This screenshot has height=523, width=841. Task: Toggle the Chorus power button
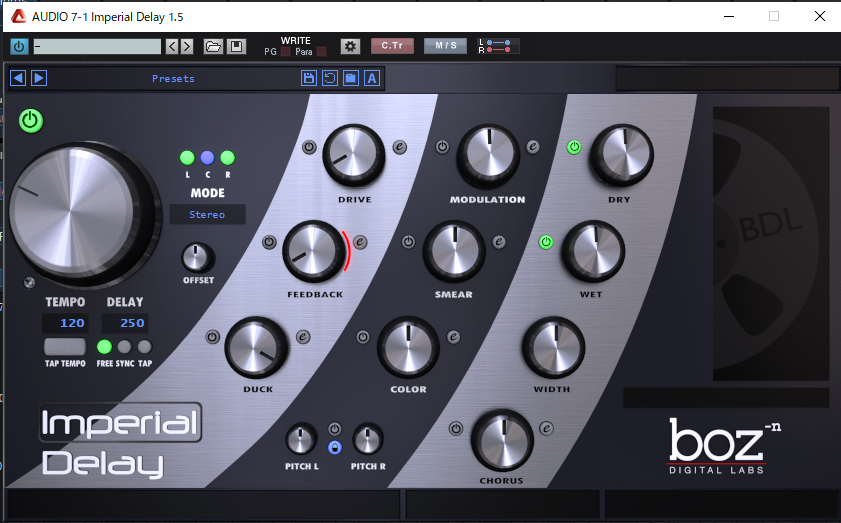point(456,429)
